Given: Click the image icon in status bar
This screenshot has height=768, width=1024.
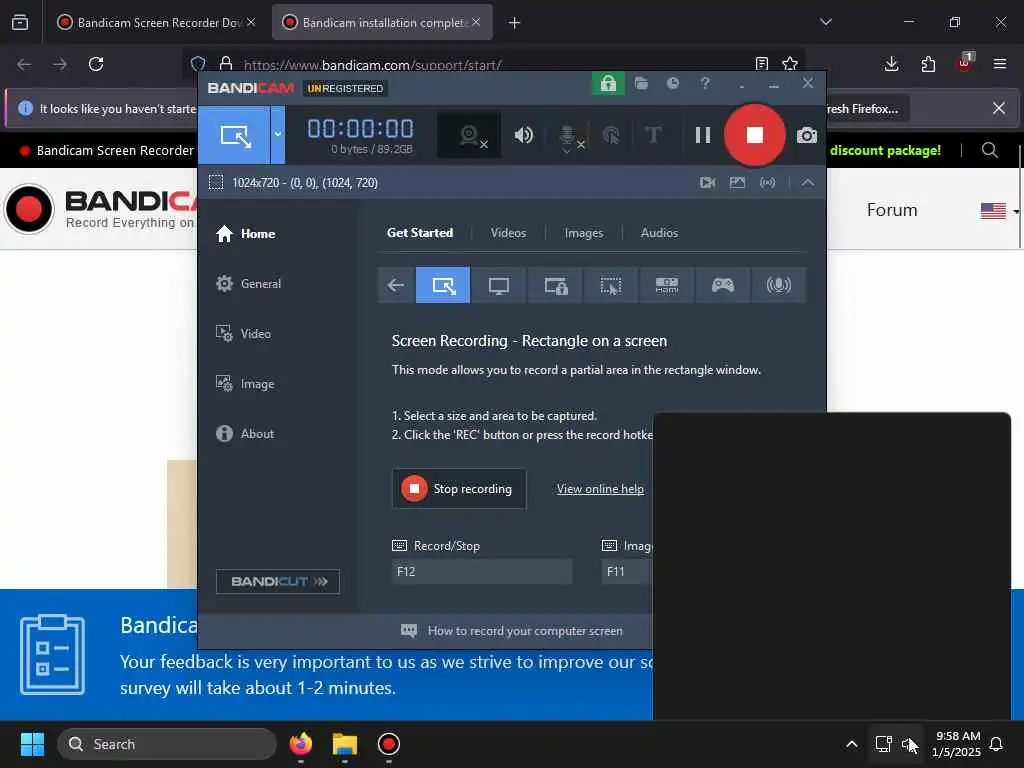Looking at the screenshot, I should [737, 183].
